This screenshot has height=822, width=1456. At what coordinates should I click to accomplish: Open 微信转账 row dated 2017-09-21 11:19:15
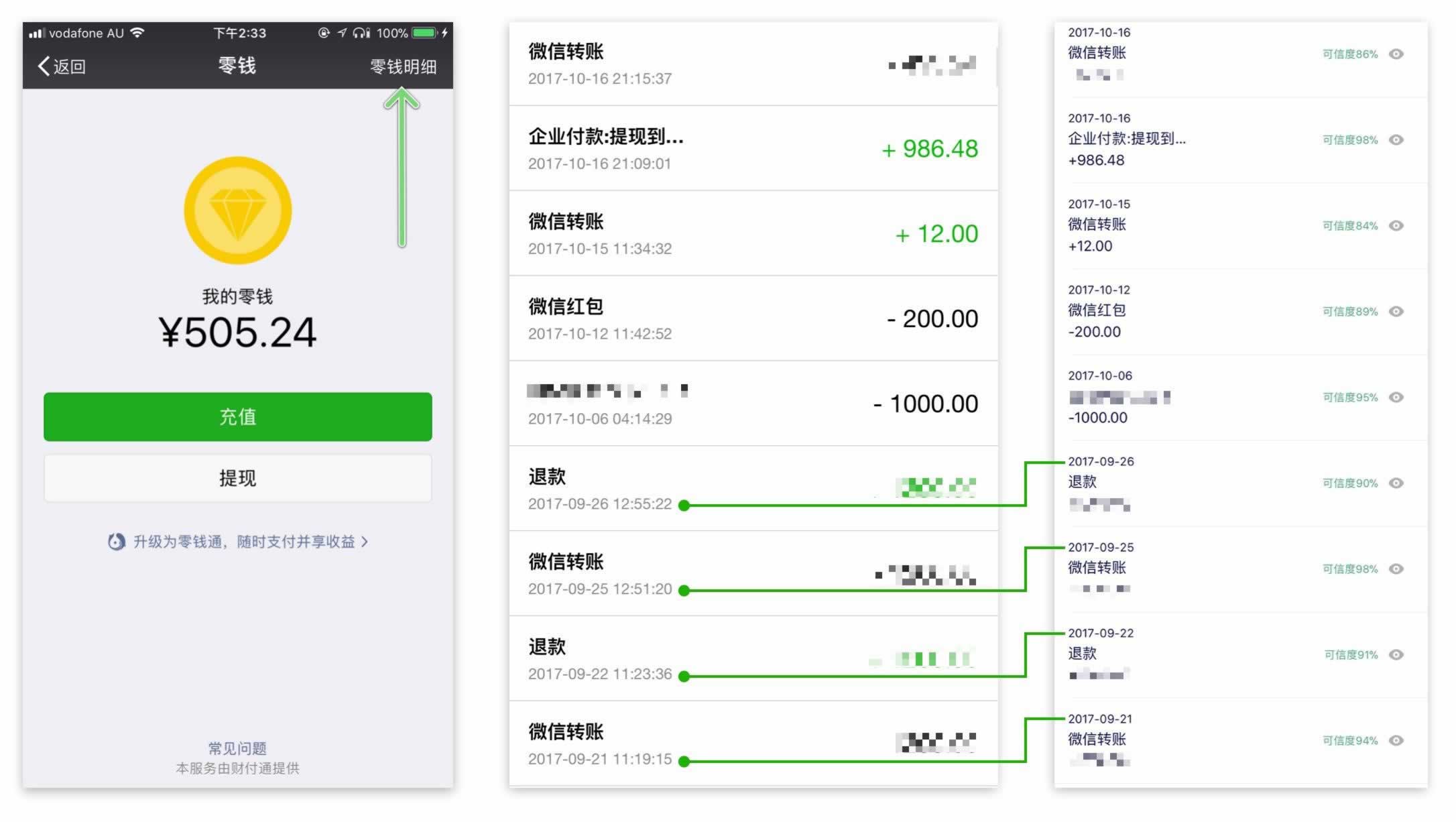tap(753, 744)
